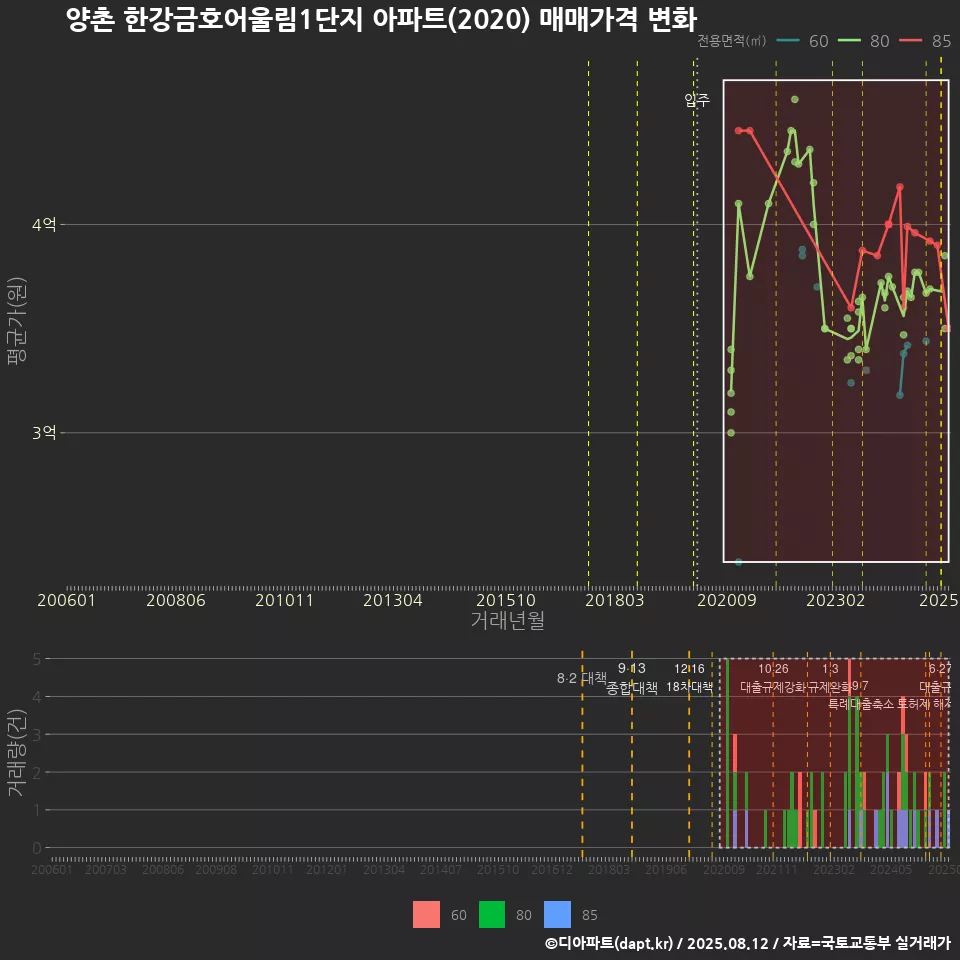Viewport: 960px width, 960px height.
Task: Click the '9·13 종합대책' annotation
Action: click(632, 678)
